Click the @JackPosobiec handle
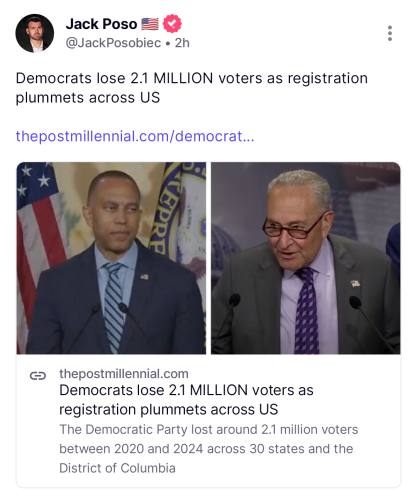Viewport: 417px width, 500px height. click(113, 43)
